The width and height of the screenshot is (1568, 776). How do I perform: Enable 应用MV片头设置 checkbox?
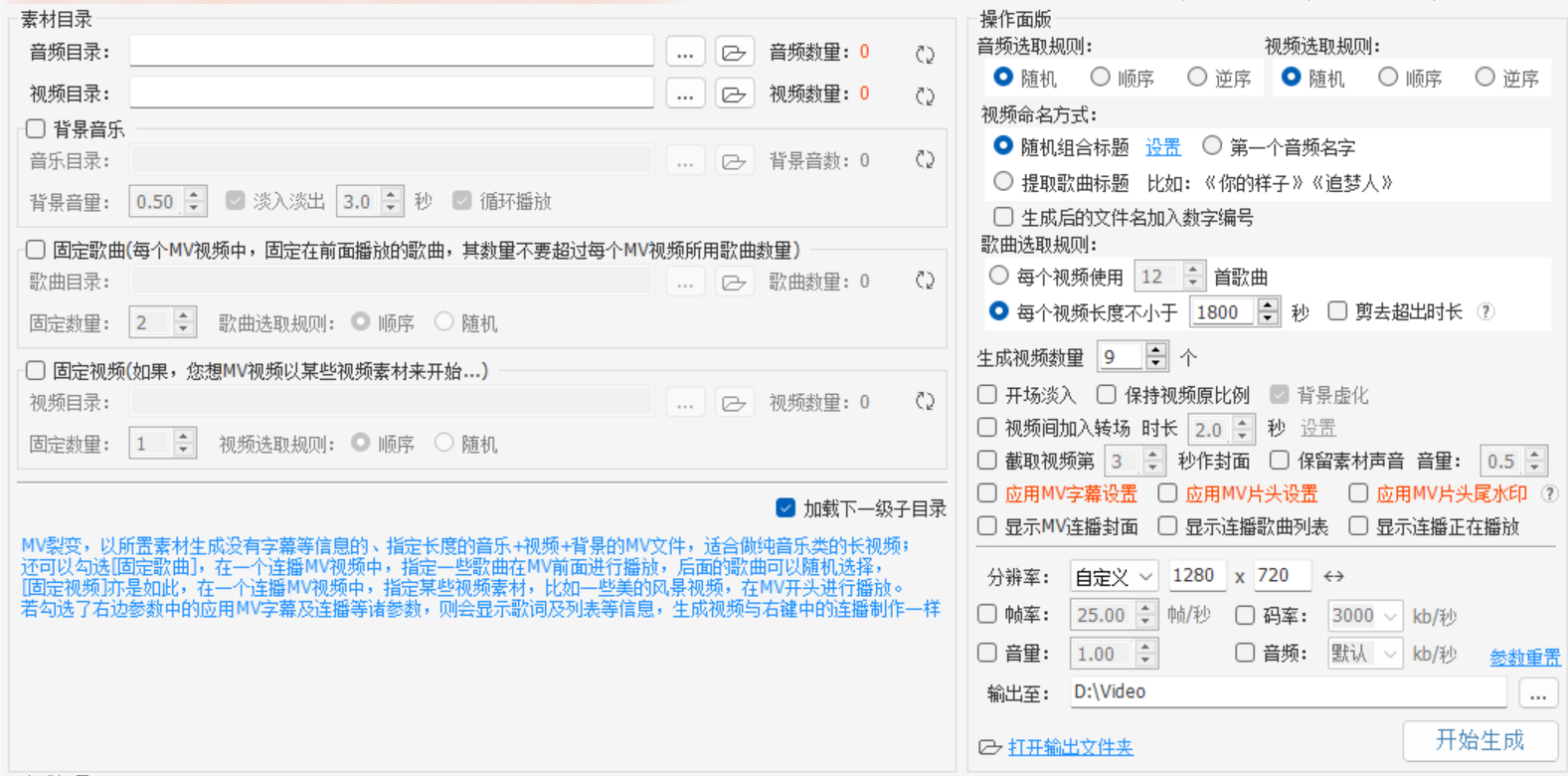1168,492
